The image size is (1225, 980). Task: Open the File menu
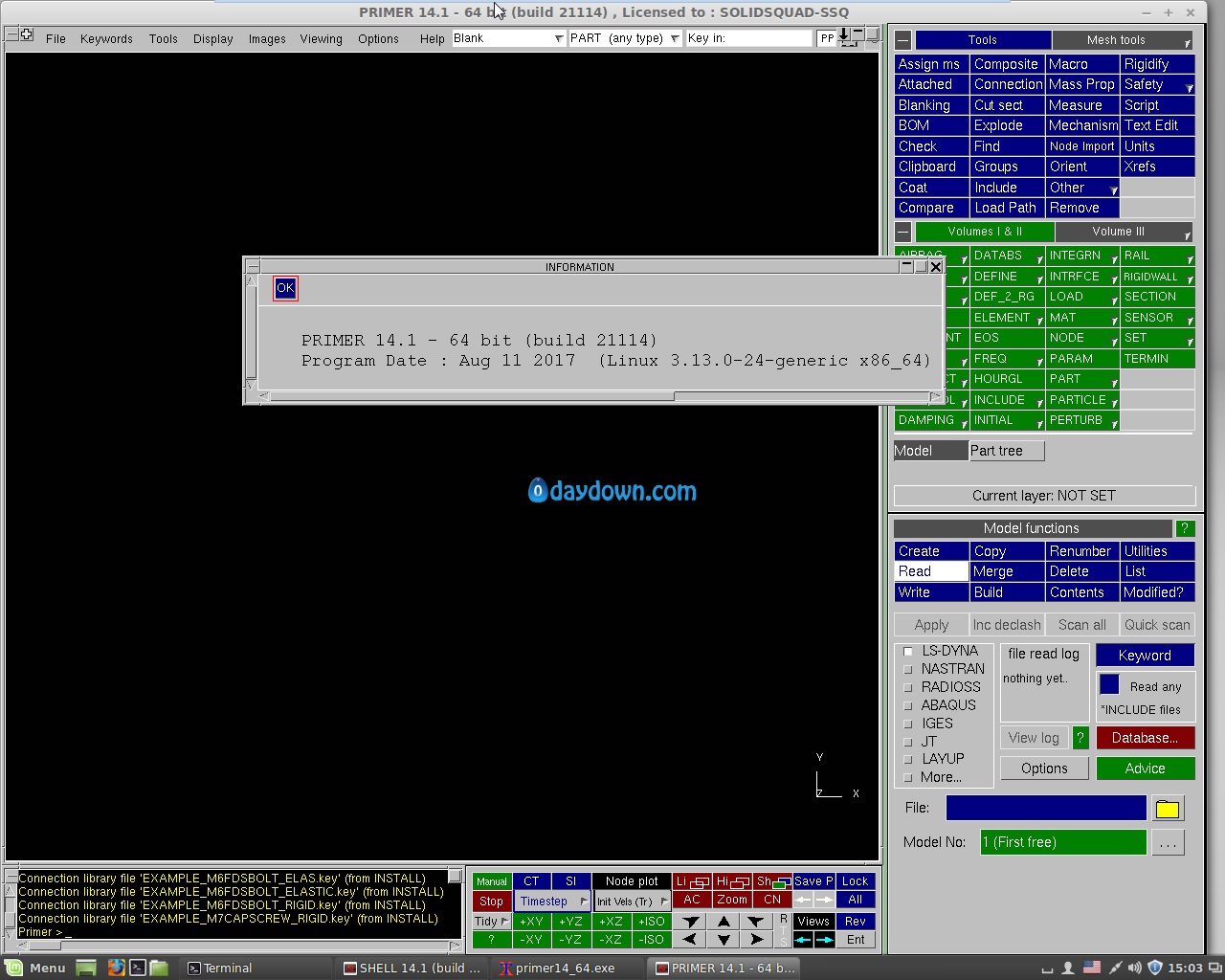(x=56, y=38)
